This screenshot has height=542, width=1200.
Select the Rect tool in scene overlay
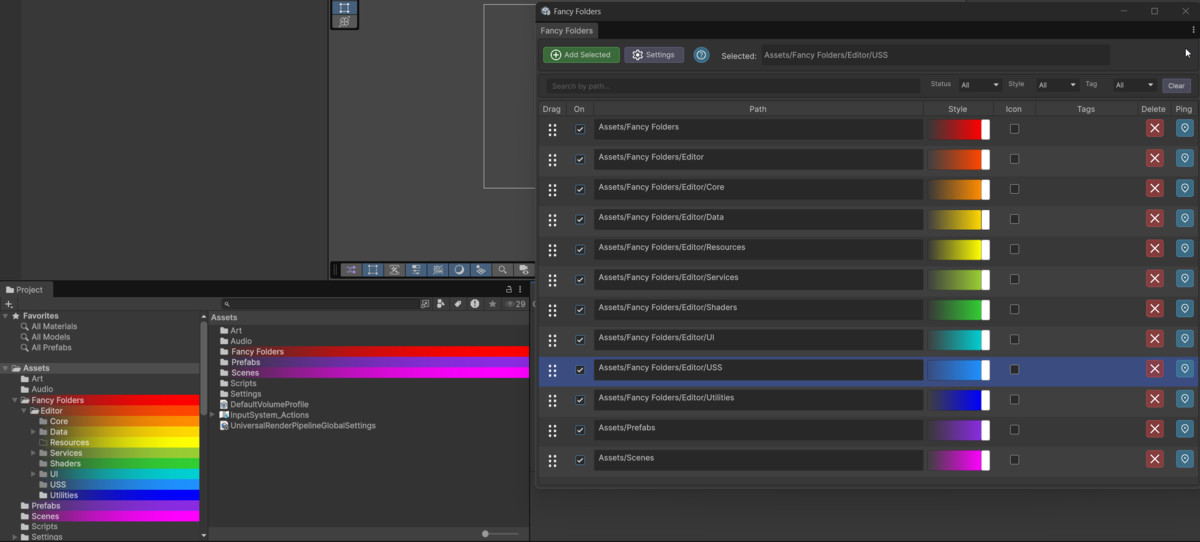tap(344, 7)
